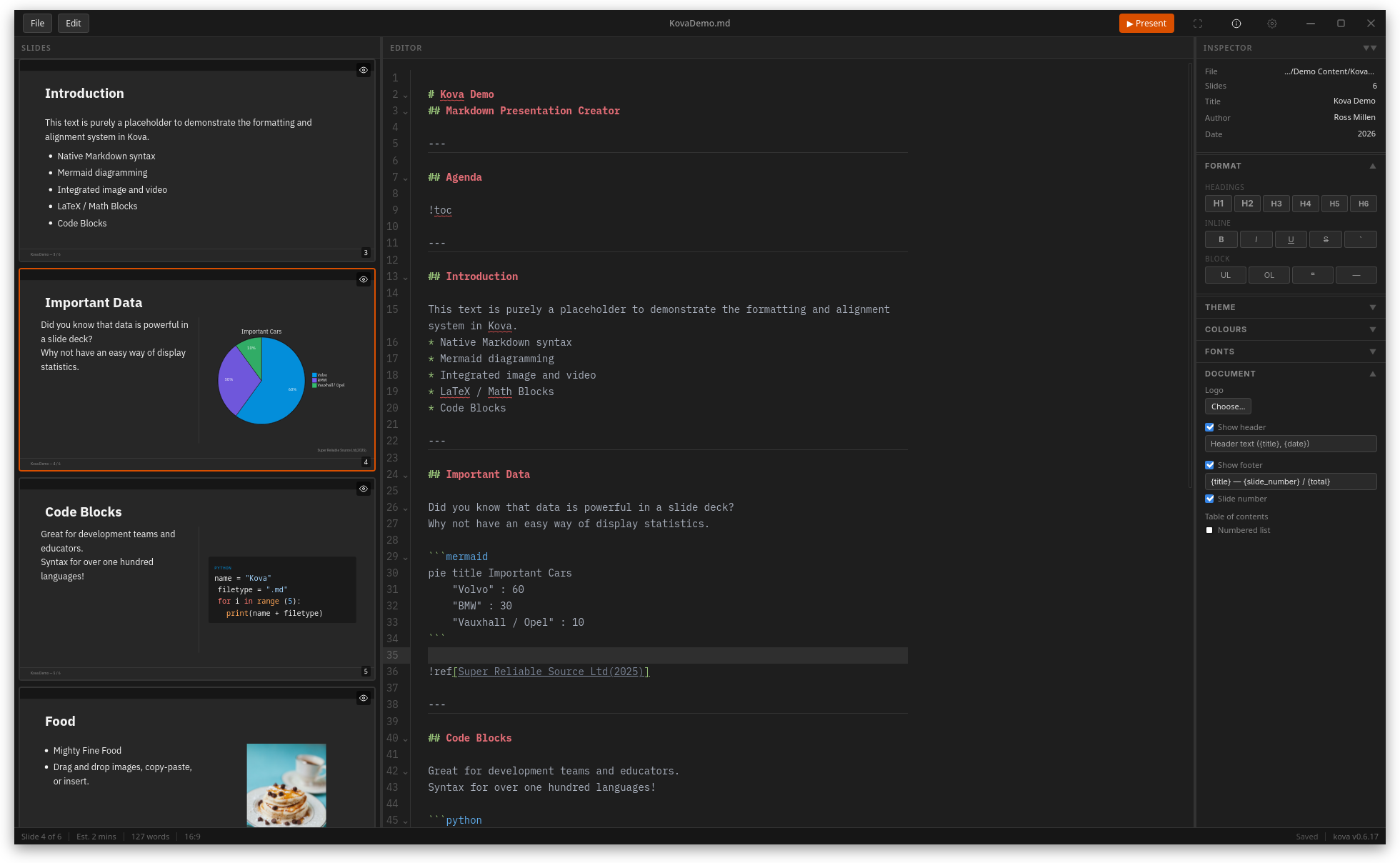The height and width of the screenshot is (863, 1400).
Task: Apply H4 heading format
Action: [1306, 204]
